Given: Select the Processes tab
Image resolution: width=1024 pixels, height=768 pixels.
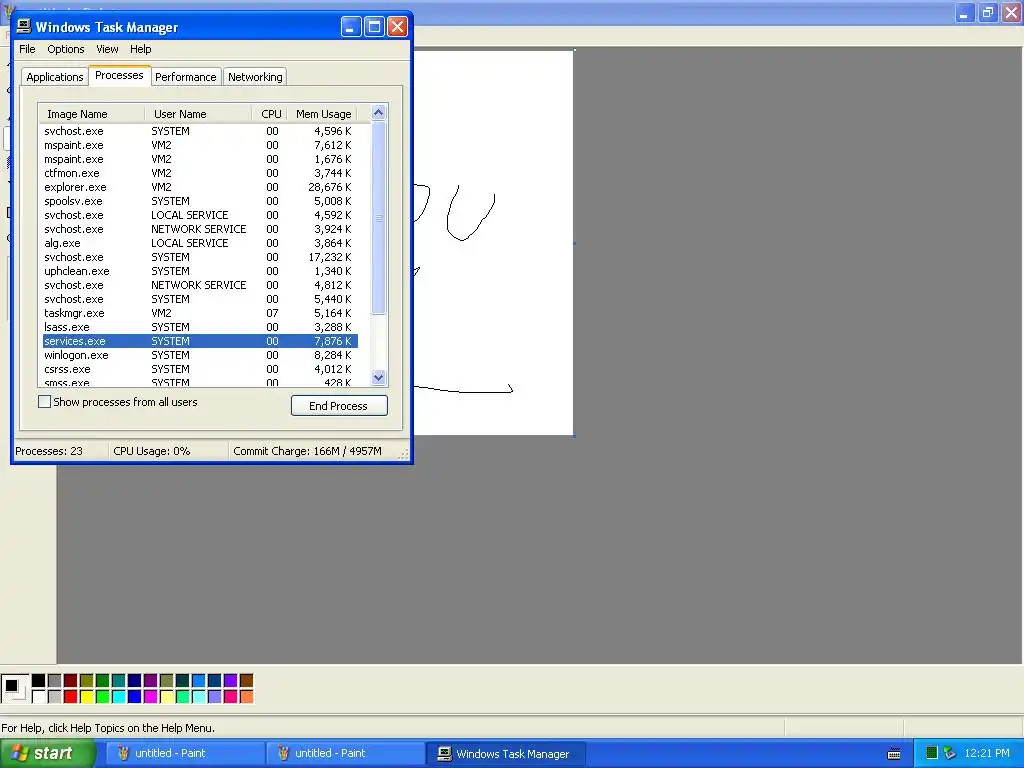Looking at the screenshot, I should [x=119, y=75].
